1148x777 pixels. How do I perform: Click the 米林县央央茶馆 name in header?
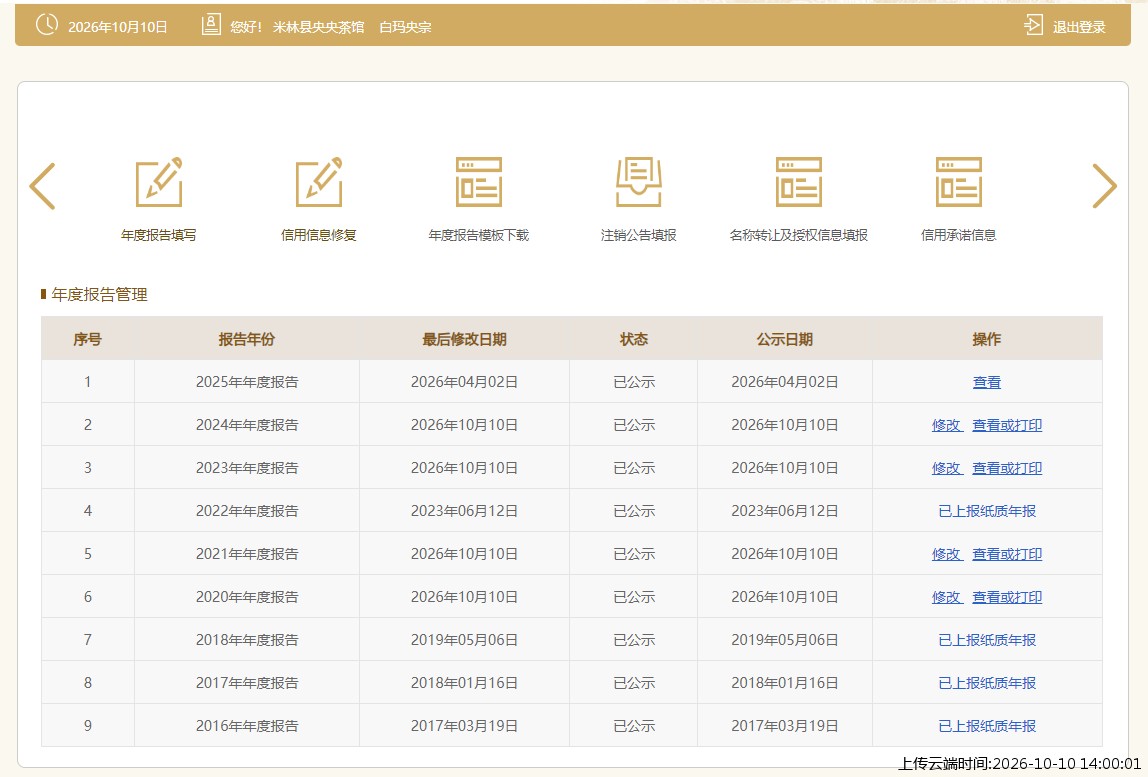(318, 27)
